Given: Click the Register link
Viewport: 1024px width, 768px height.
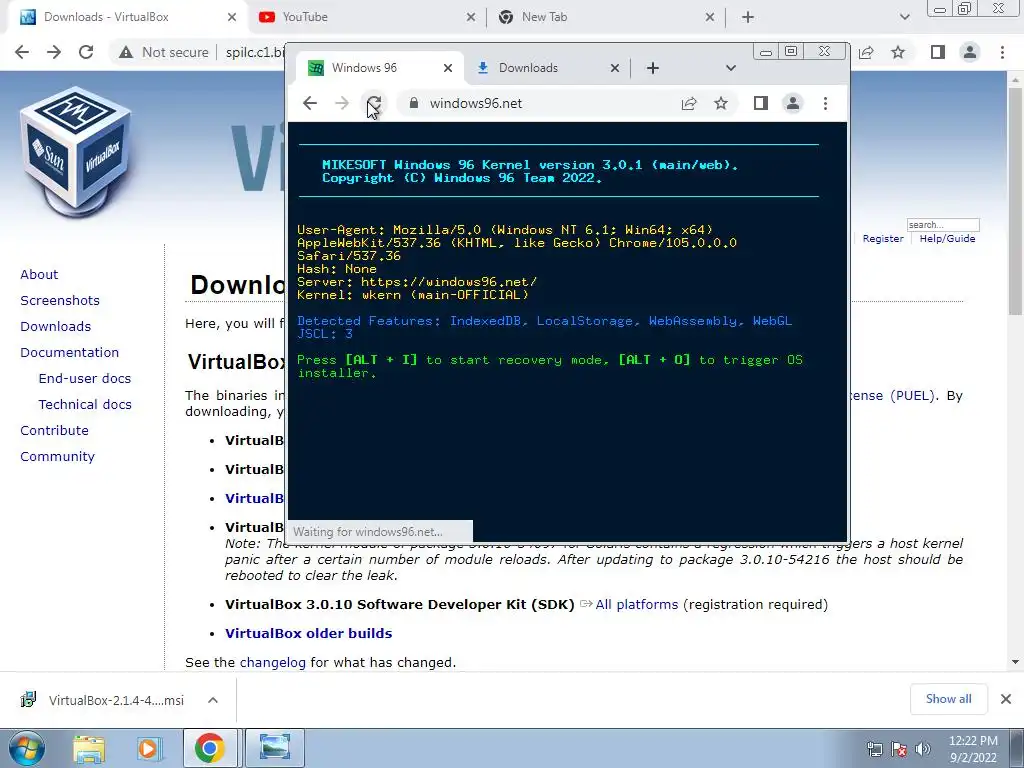Looking at the screenshot, I should tap(883, 239).
